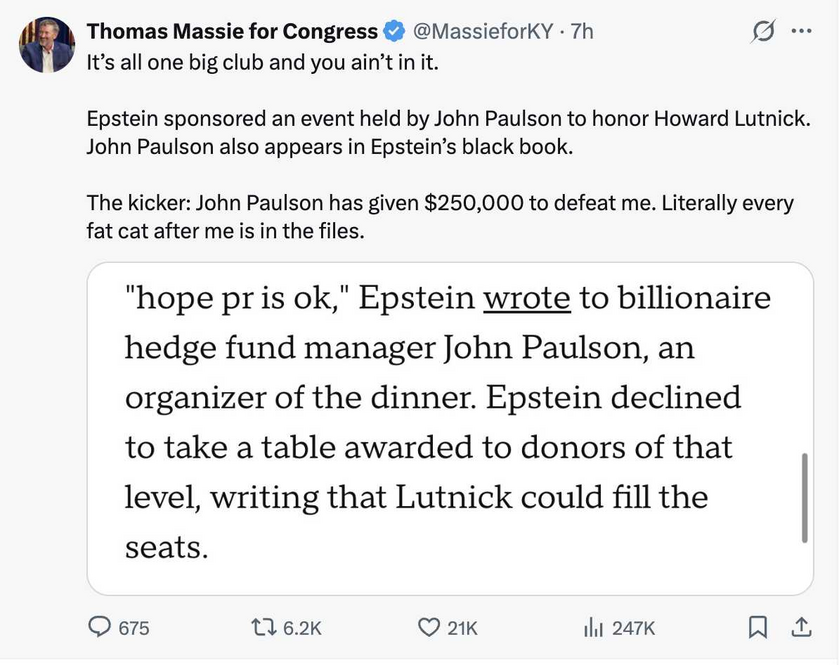Bookmark this post

[759, 627]
